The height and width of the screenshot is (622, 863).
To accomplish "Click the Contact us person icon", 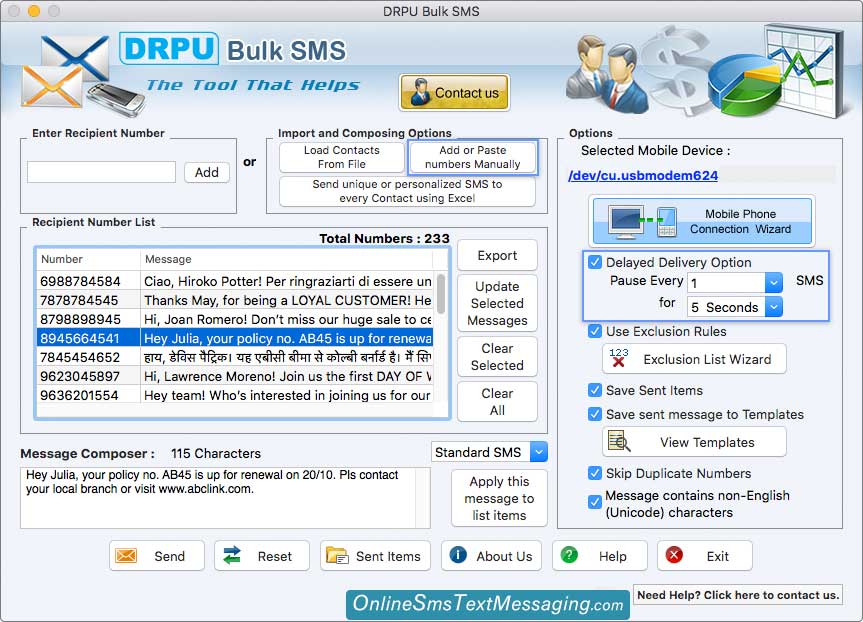I will (421, 92).
